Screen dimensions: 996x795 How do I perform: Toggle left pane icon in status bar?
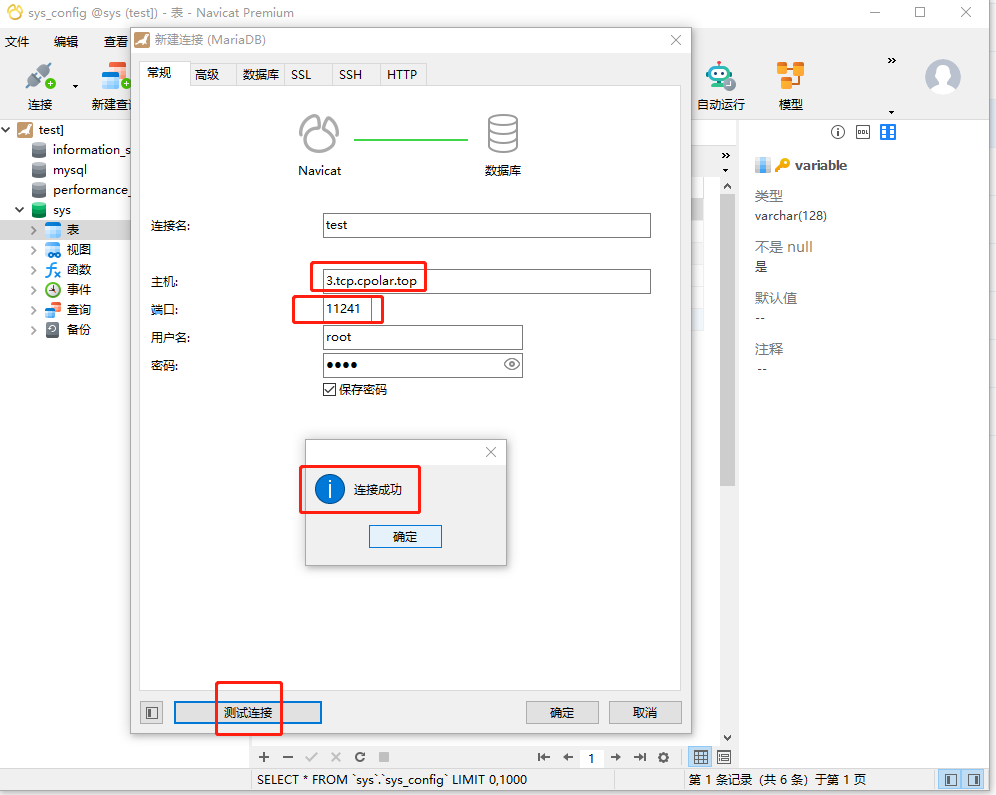[952, 780]
